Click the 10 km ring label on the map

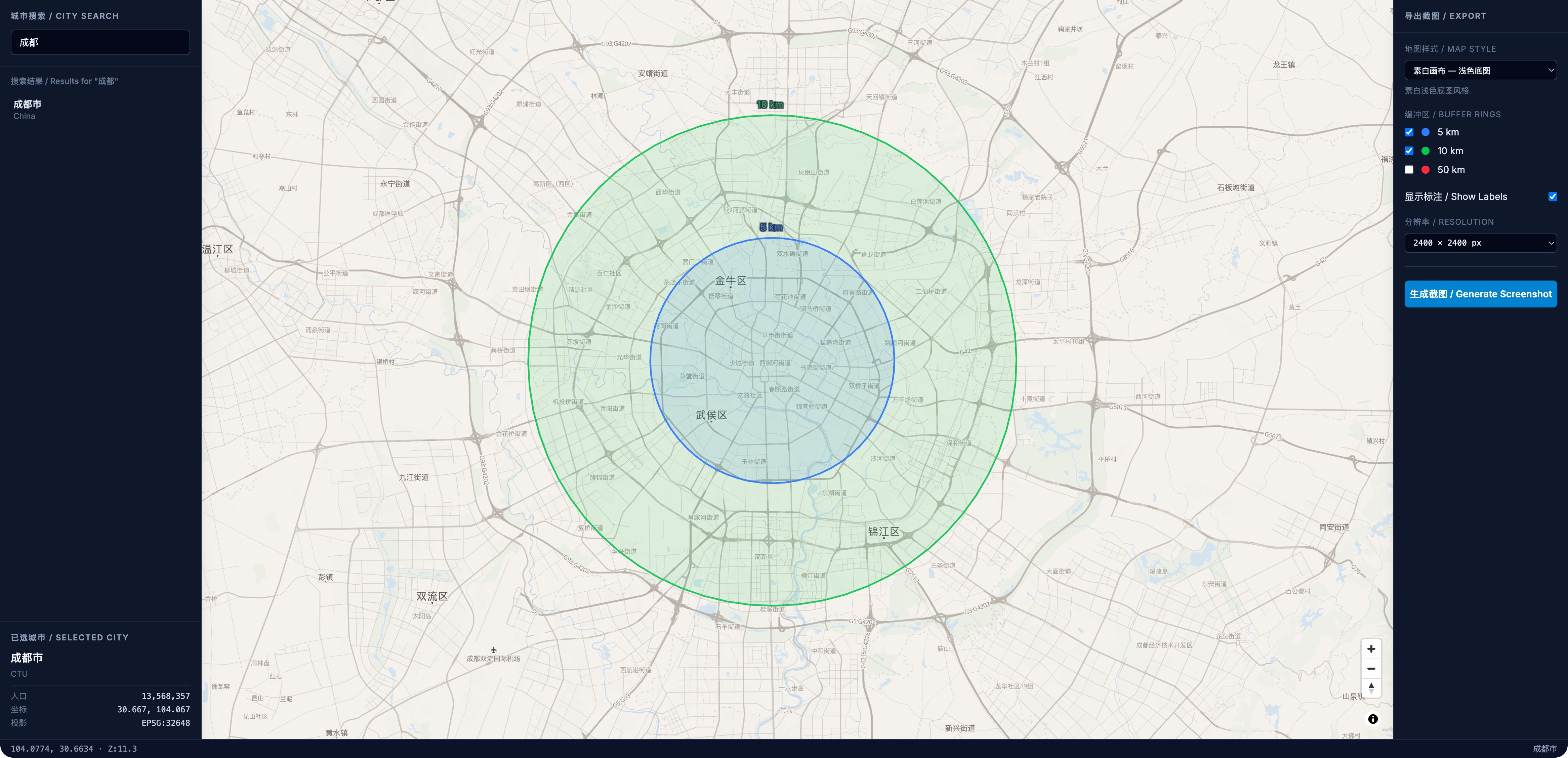pos(770,105)
